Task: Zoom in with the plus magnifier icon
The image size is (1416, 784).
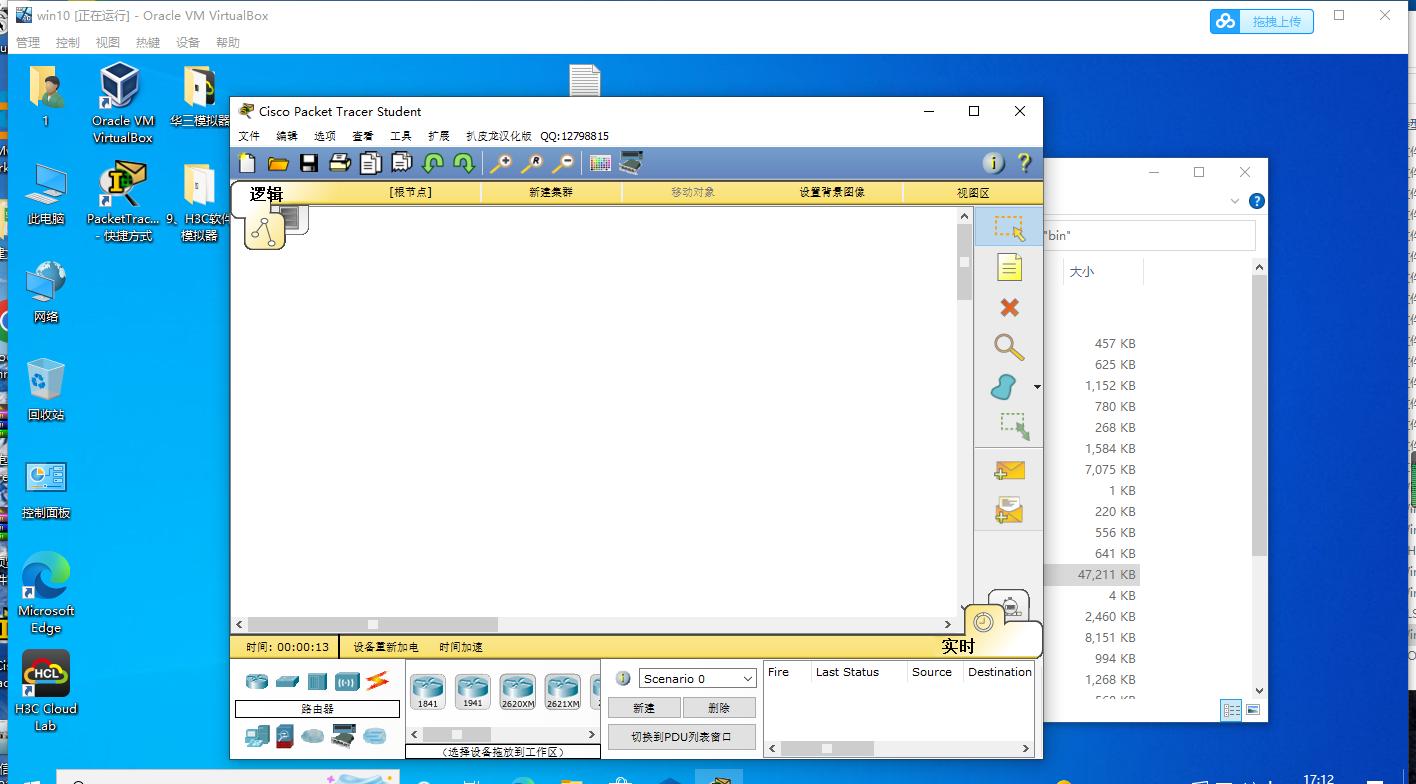Action: 501,163
